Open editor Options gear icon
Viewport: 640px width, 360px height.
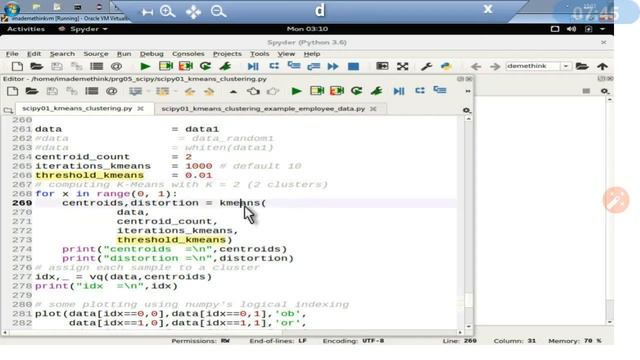click(467, 110)
